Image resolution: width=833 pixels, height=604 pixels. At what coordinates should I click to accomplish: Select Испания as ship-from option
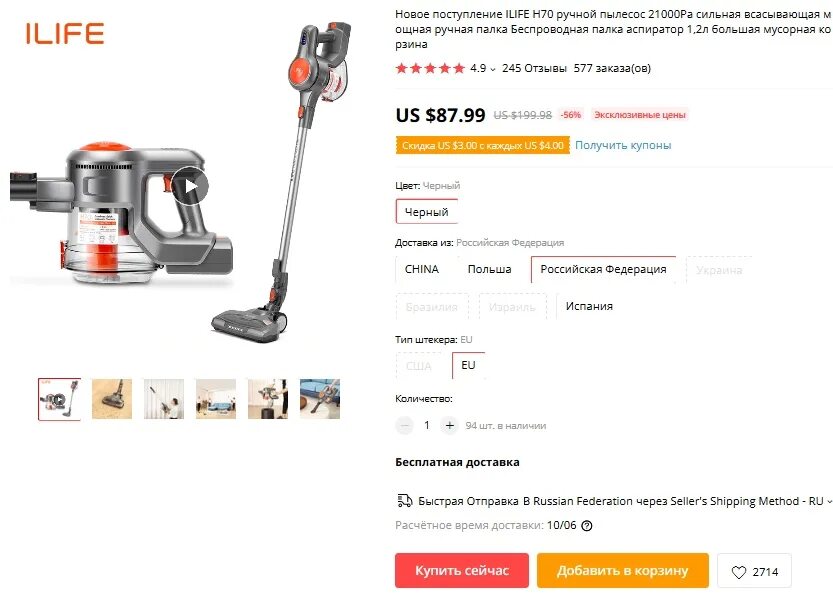pos(589,307)
